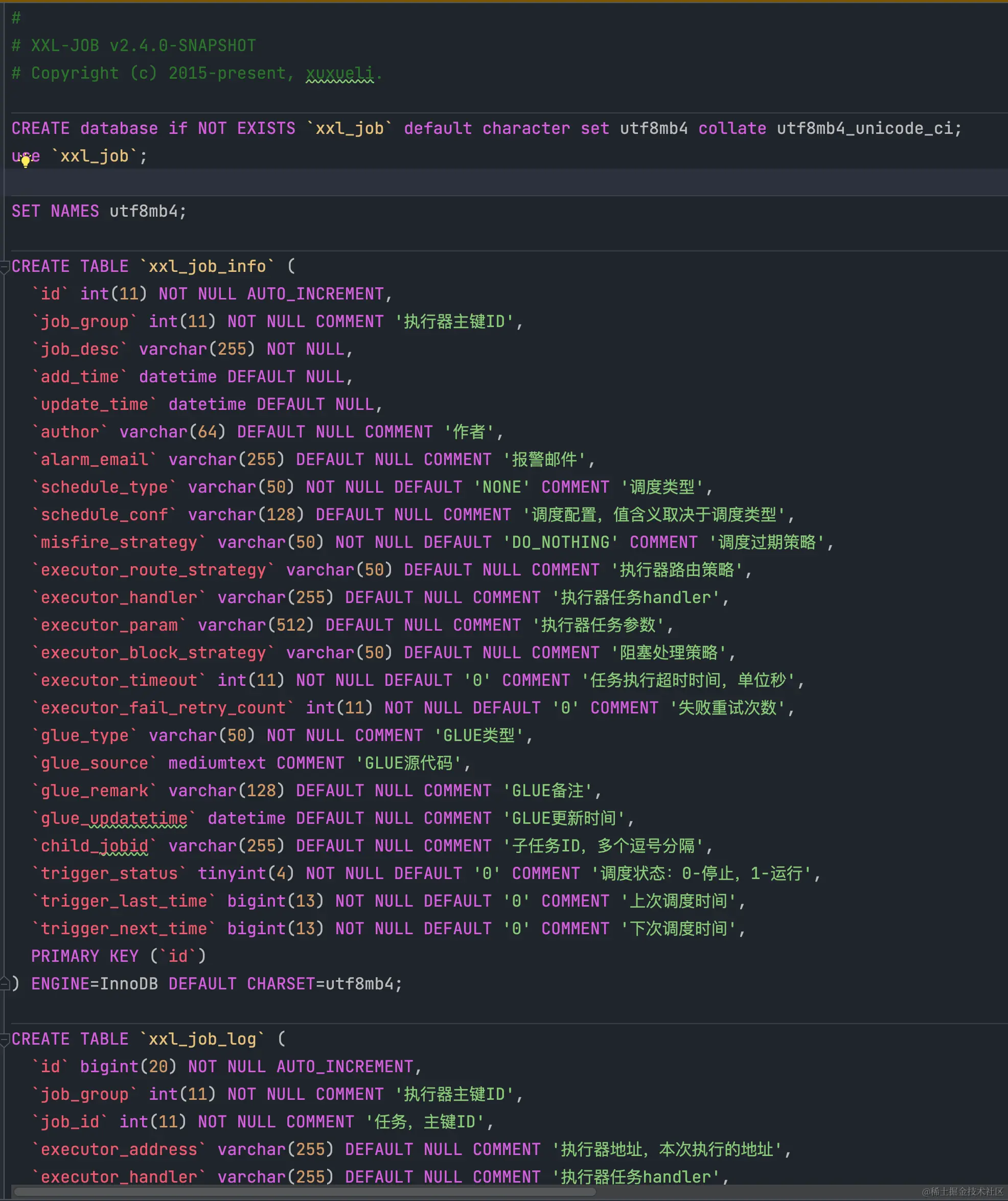Click the DO_NOTHING default value

click(x=560, y=542)
